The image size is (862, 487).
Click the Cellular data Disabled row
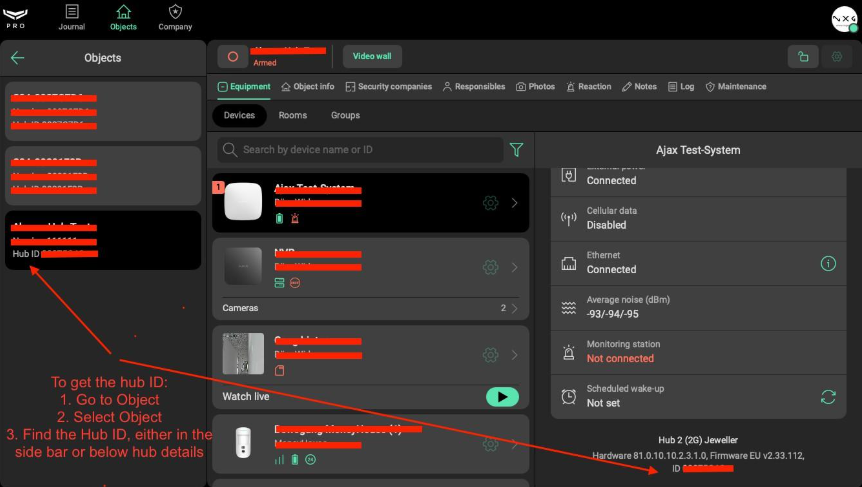698,219
